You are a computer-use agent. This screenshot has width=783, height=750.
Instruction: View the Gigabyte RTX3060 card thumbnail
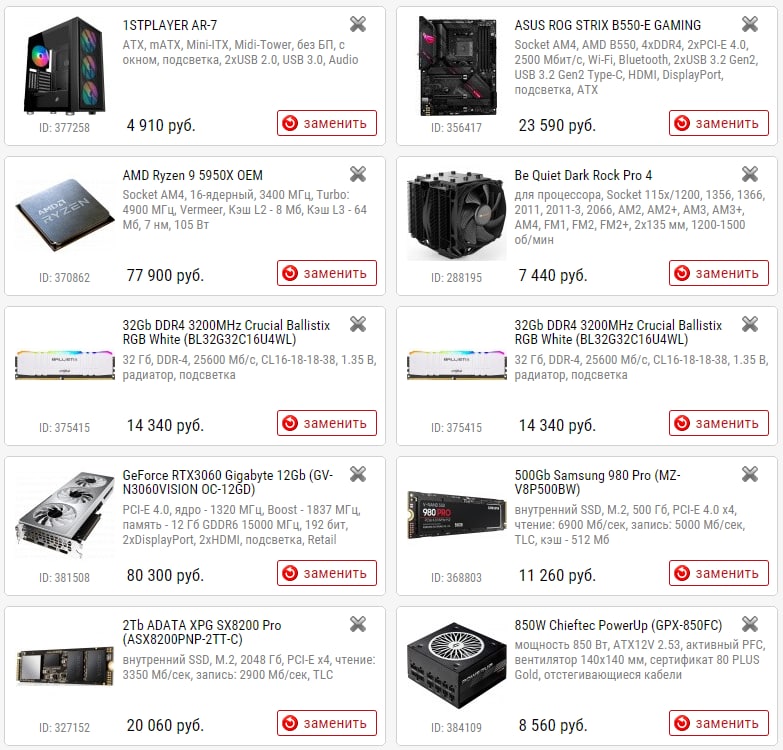(64, 514)
